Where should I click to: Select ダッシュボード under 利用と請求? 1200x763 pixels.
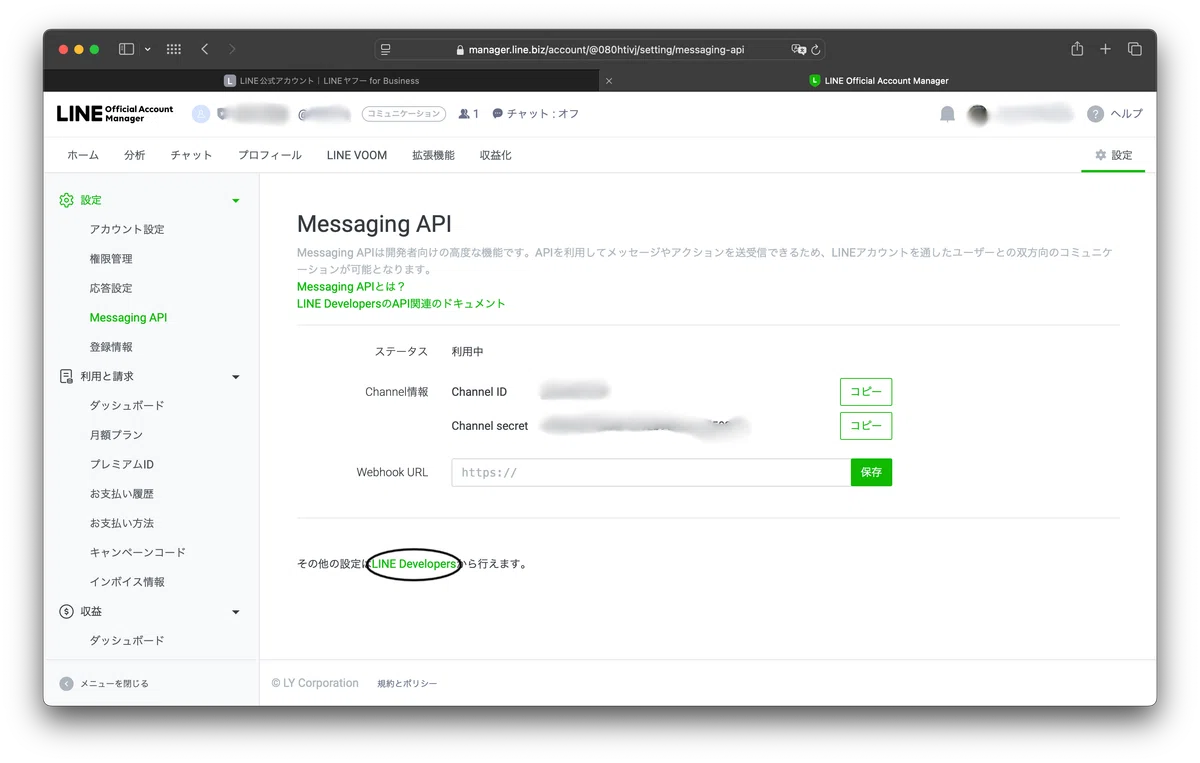[127, 405]
